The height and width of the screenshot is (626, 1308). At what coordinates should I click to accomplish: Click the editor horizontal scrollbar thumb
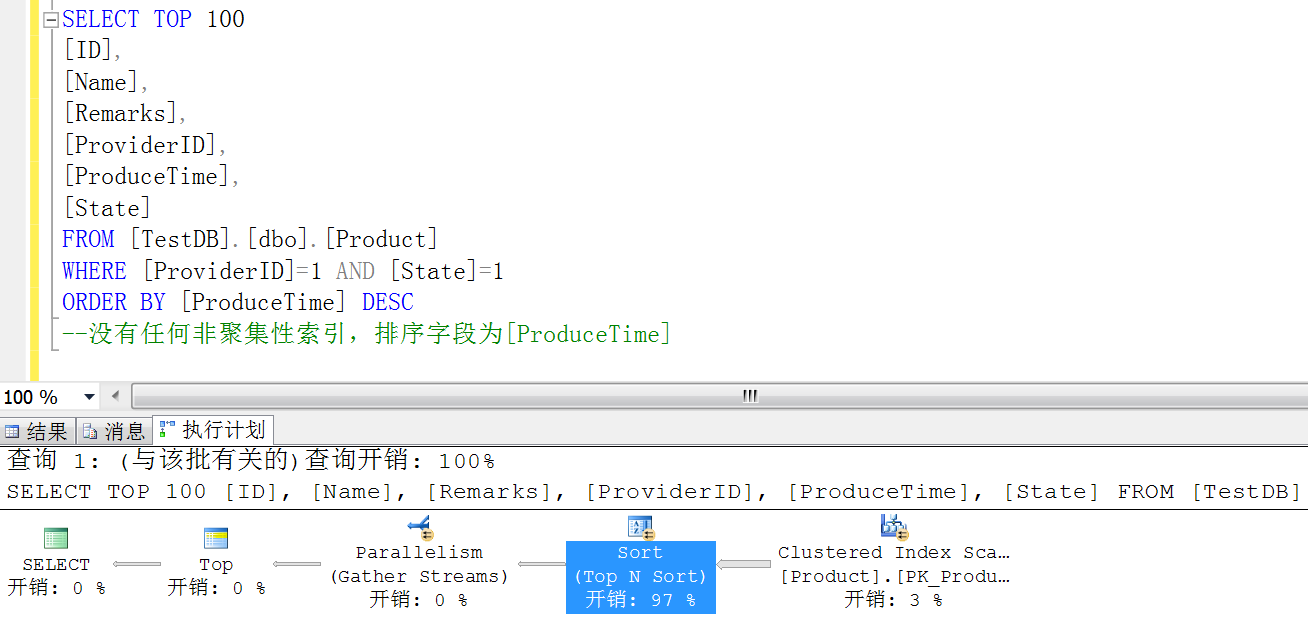tap(749, 396)
